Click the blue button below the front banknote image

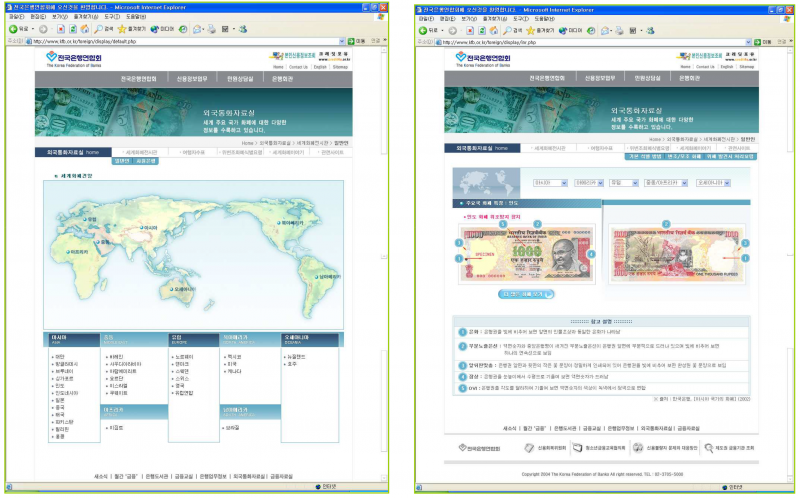click(x=526, y=294)
